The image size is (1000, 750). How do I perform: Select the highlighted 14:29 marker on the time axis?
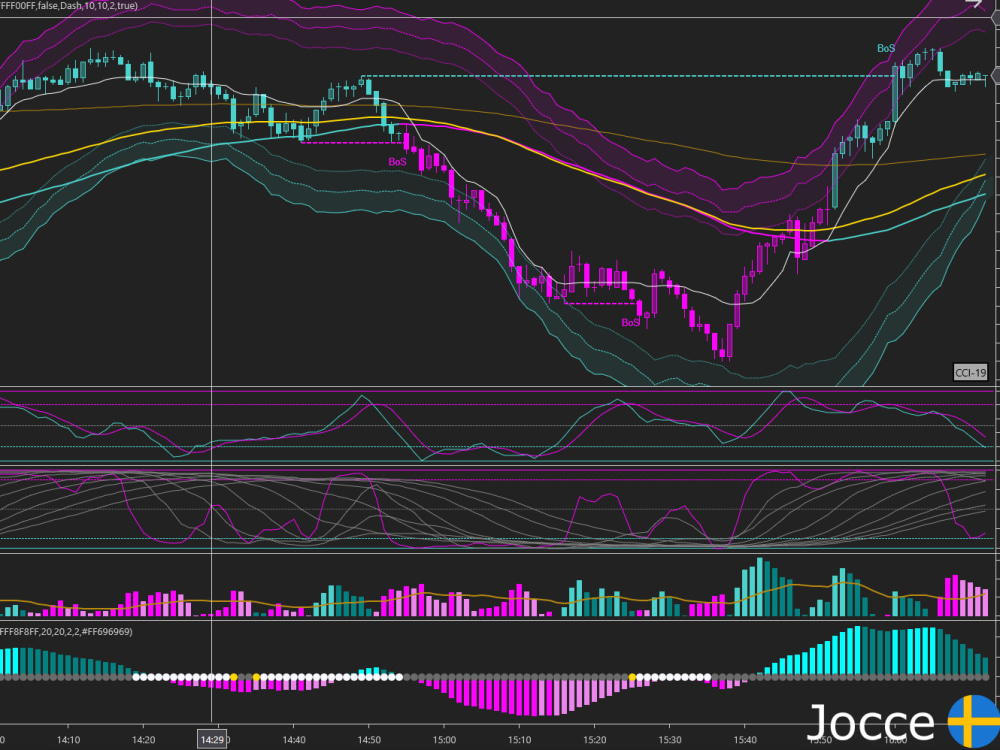pyautogui.click(x=211, y=739)
